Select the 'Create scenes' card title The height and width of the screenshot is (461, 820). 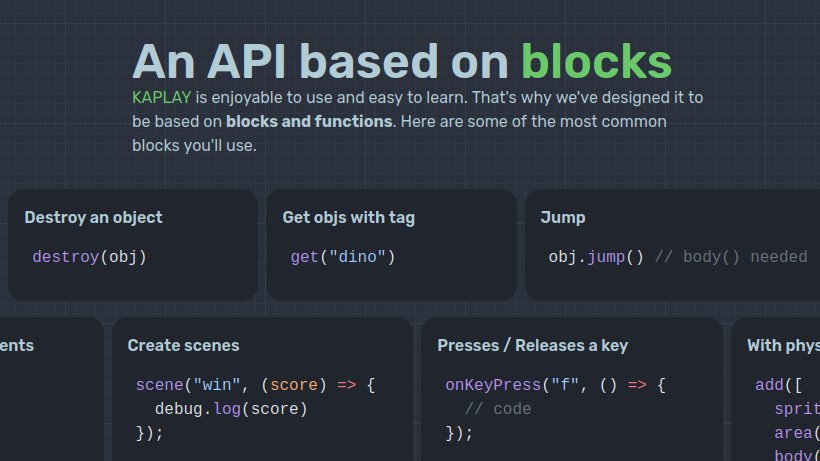184,345
